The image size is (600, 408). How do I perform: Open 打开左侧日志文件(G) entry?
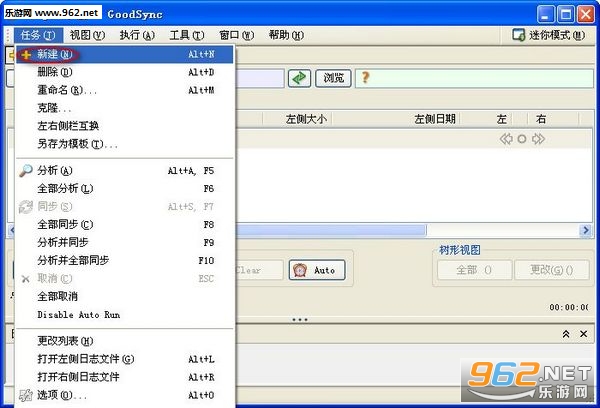[125, 359]
